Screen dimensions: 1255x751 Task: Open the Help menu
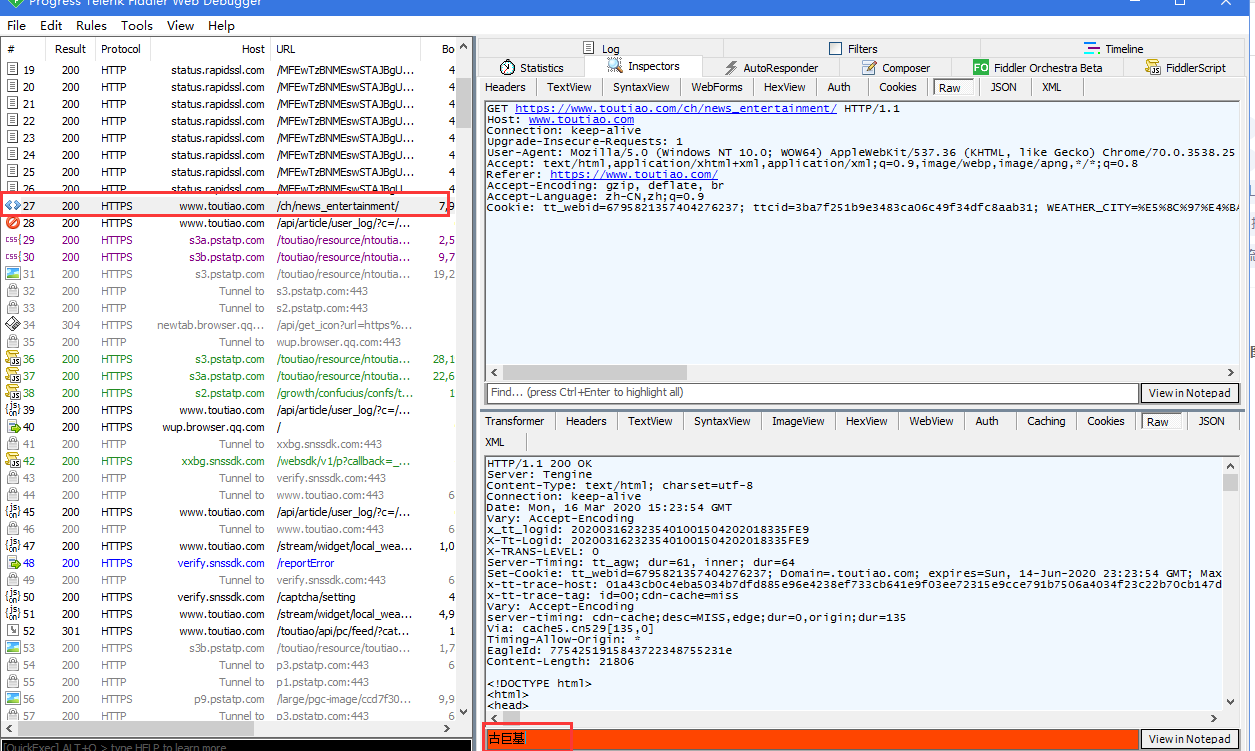click(222, 25)
